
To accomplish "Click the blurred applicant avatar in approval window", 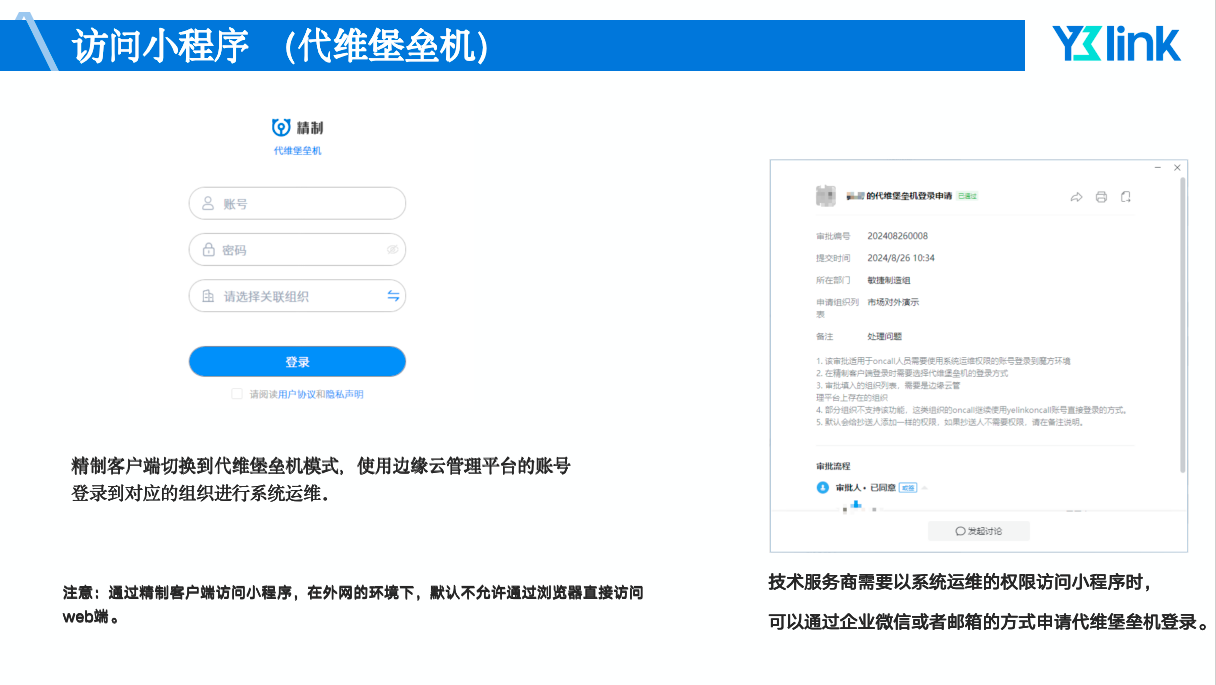I will (x=826, y=196).
